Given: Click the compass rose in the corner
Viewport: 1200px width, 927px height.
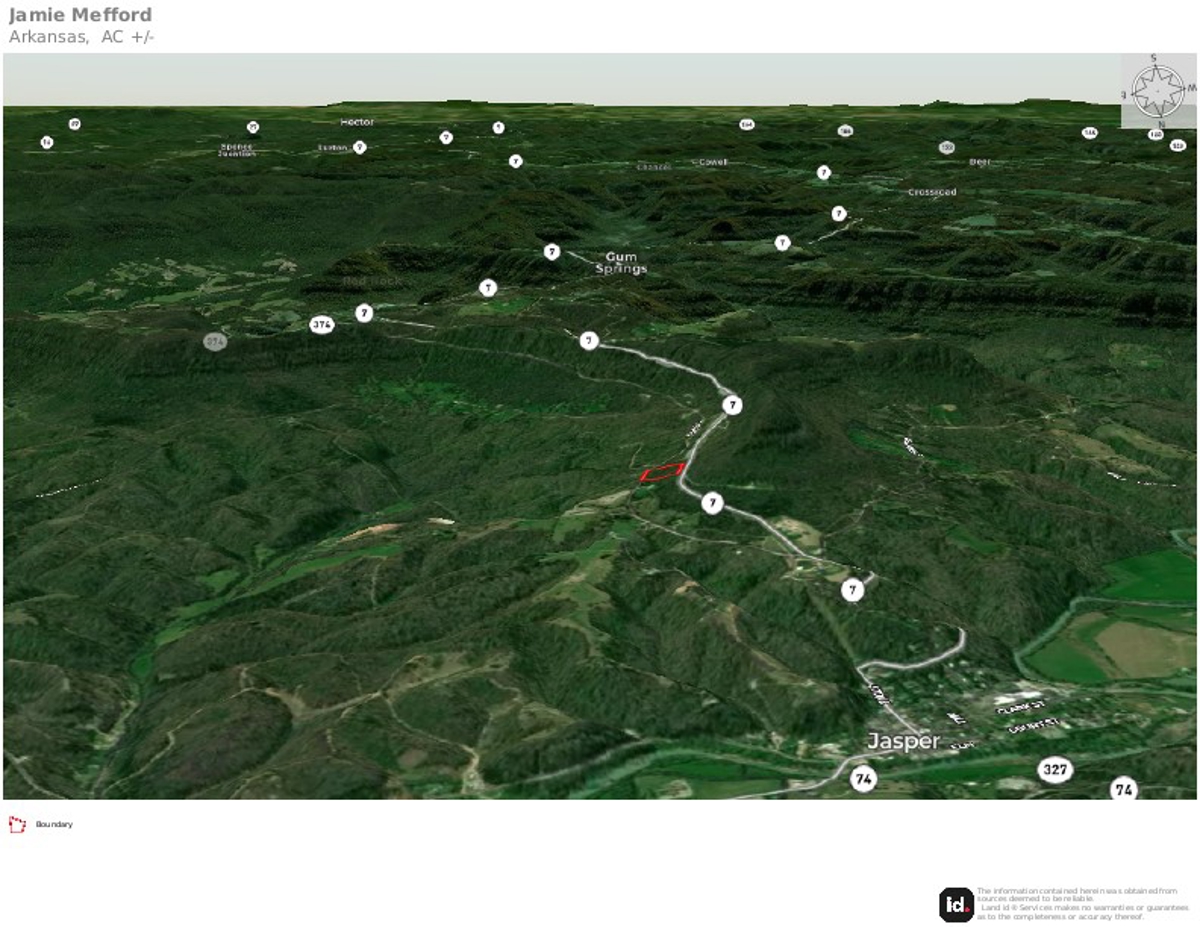Looking at the screenshot, I should click(1158, 92).
